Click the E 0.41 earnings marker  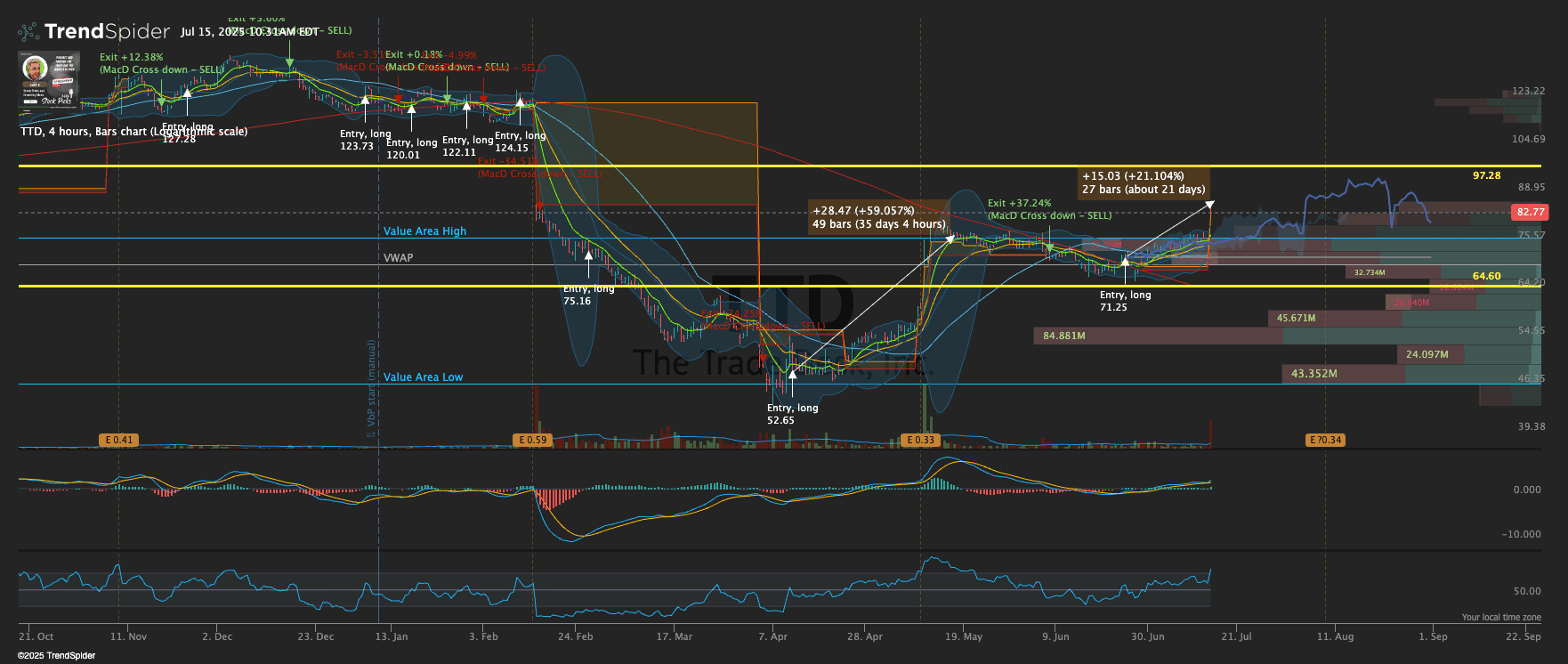[118, 440]
